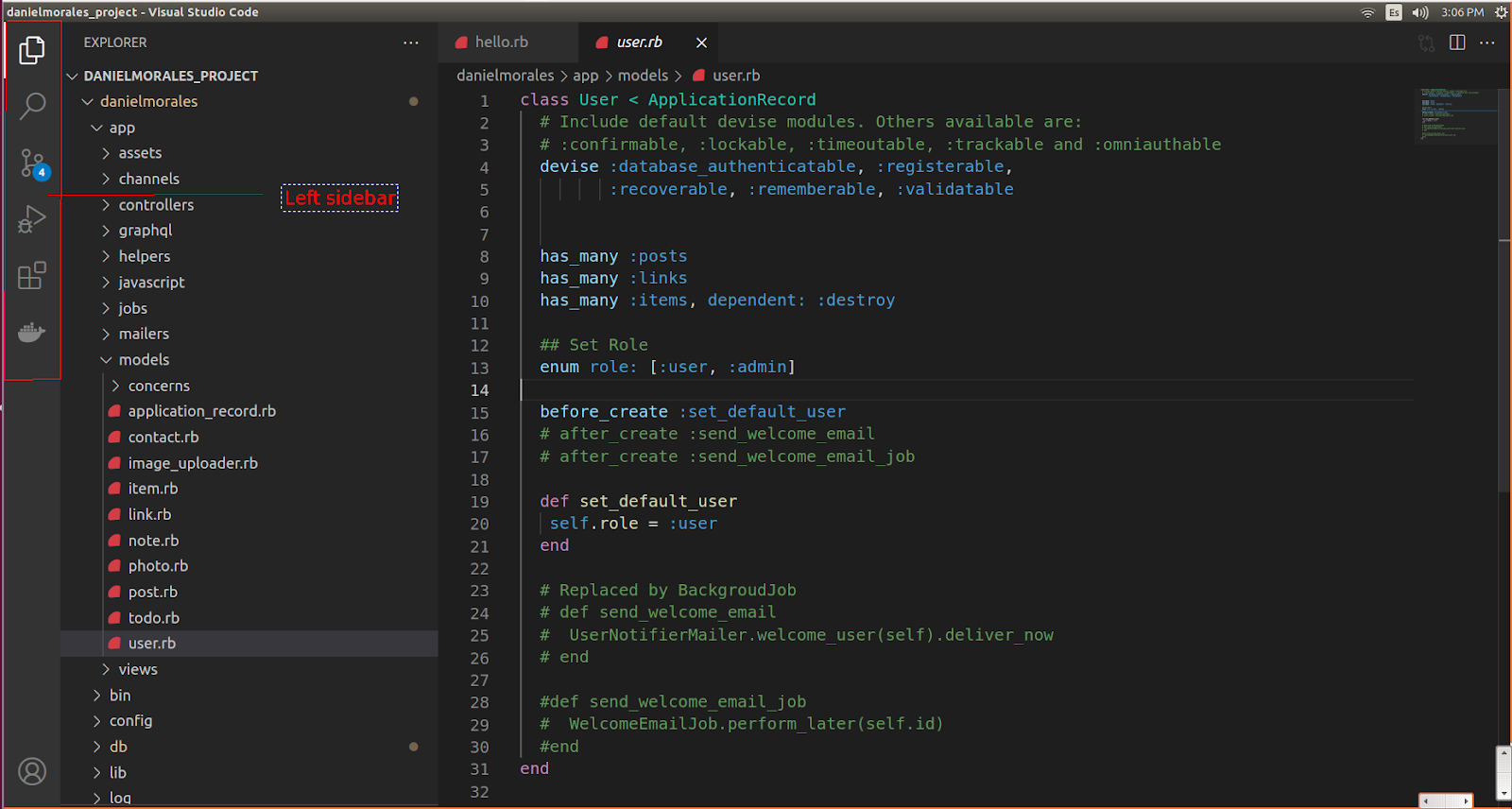Click the models breadcrumb segment

(x=643, y=76)
